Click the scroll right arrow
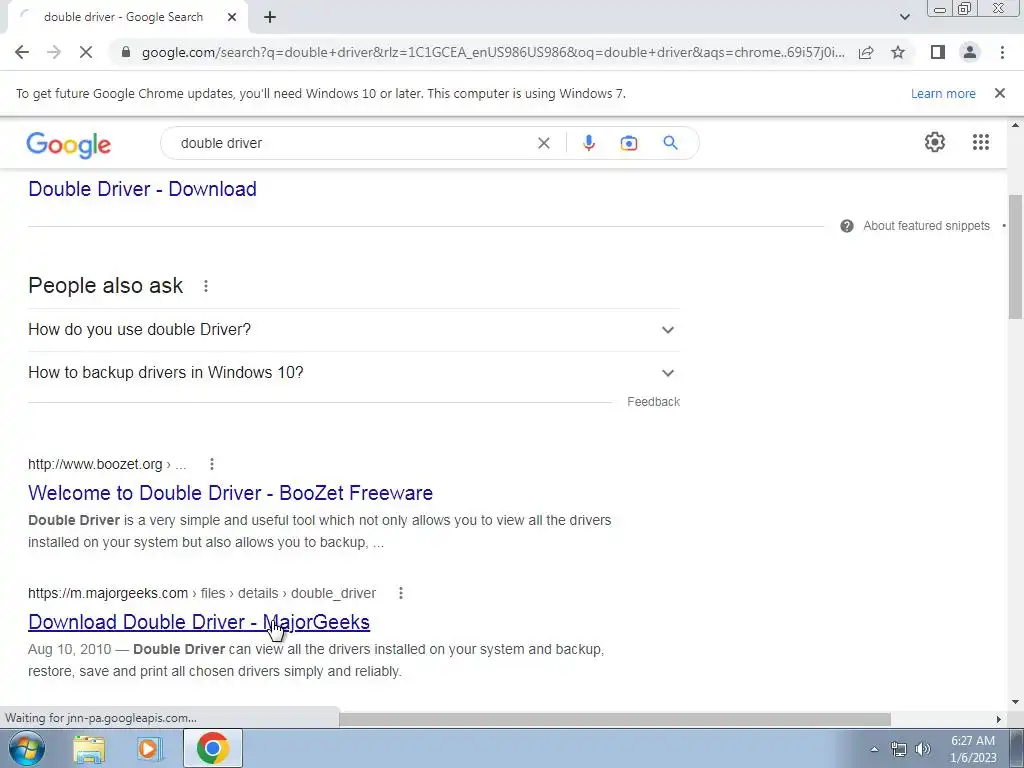Screen dimensions: 1024x768 pos(998,719)
